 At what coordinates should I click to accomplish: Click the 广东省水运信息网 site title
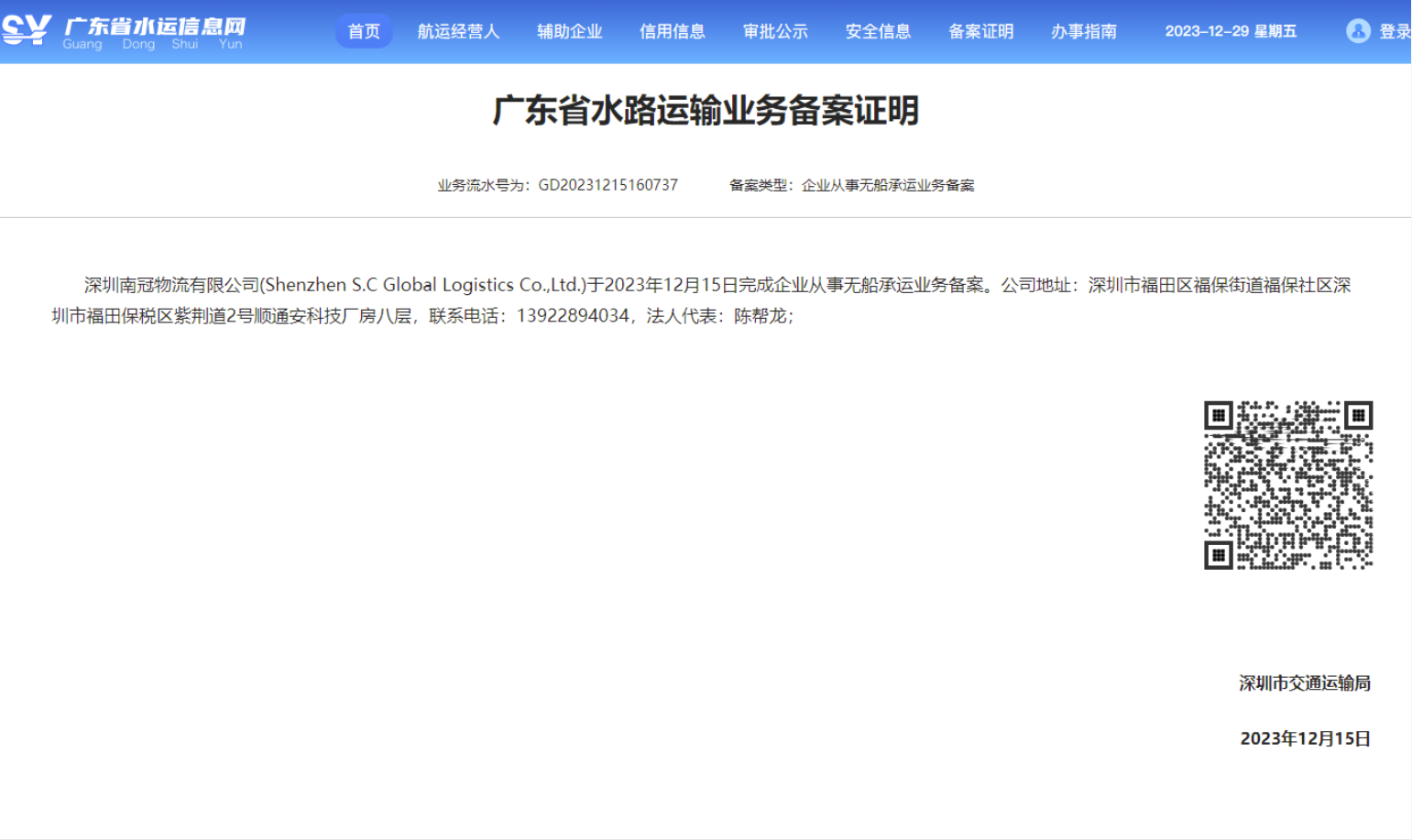pyautogui.click(x=155, y=27)
